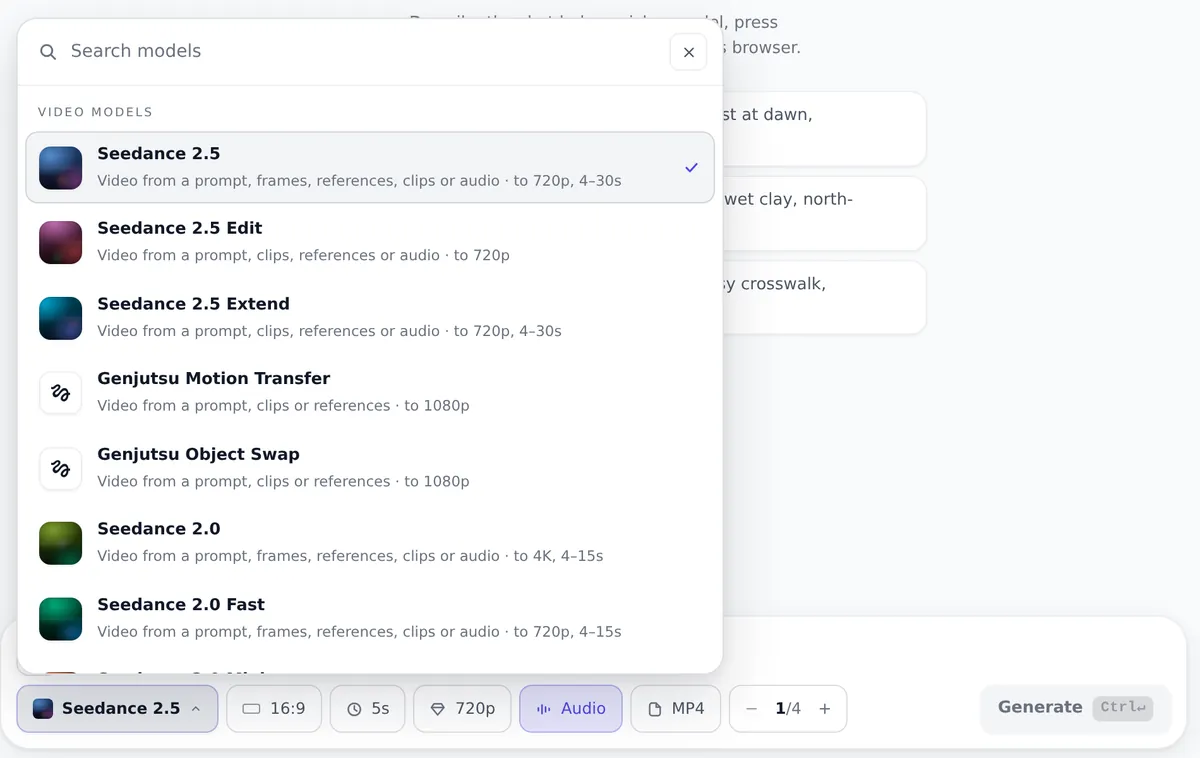
Task: Focus the Search models input field
Action: click(360, 51)
